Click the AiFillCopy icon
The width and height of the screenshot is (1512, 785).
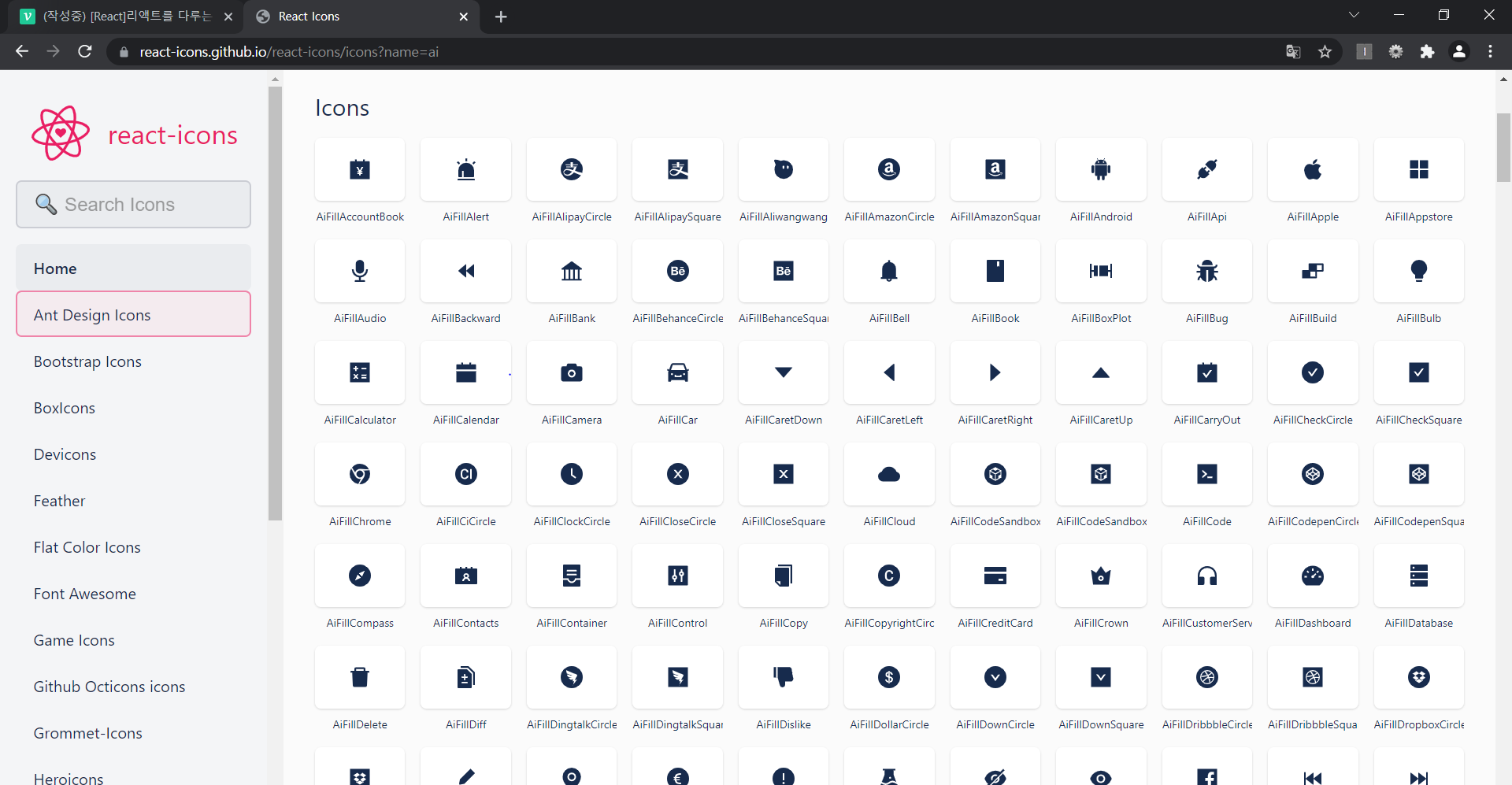pos(784,576)
